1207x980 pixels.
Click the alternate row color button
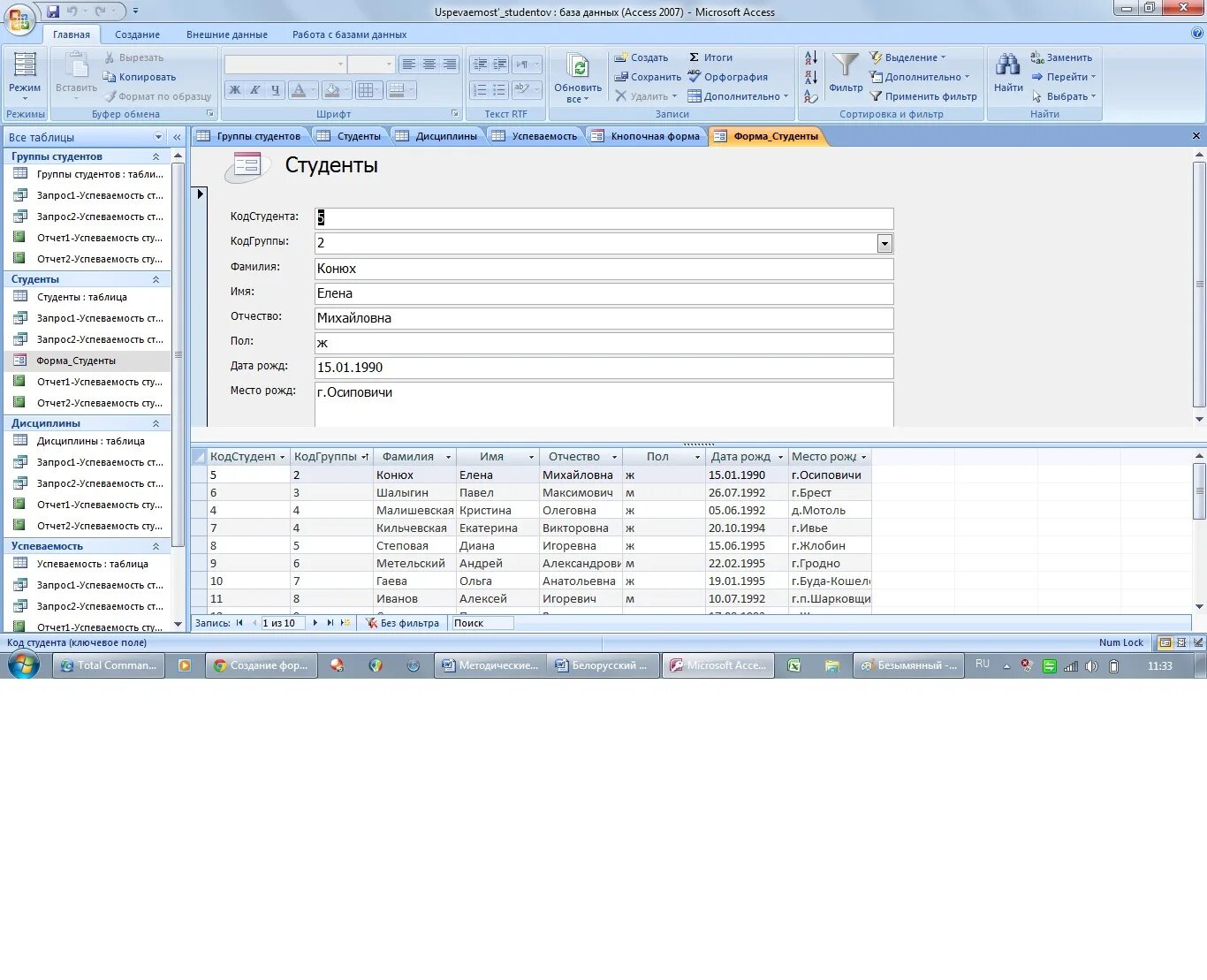(x=396, y=89)
